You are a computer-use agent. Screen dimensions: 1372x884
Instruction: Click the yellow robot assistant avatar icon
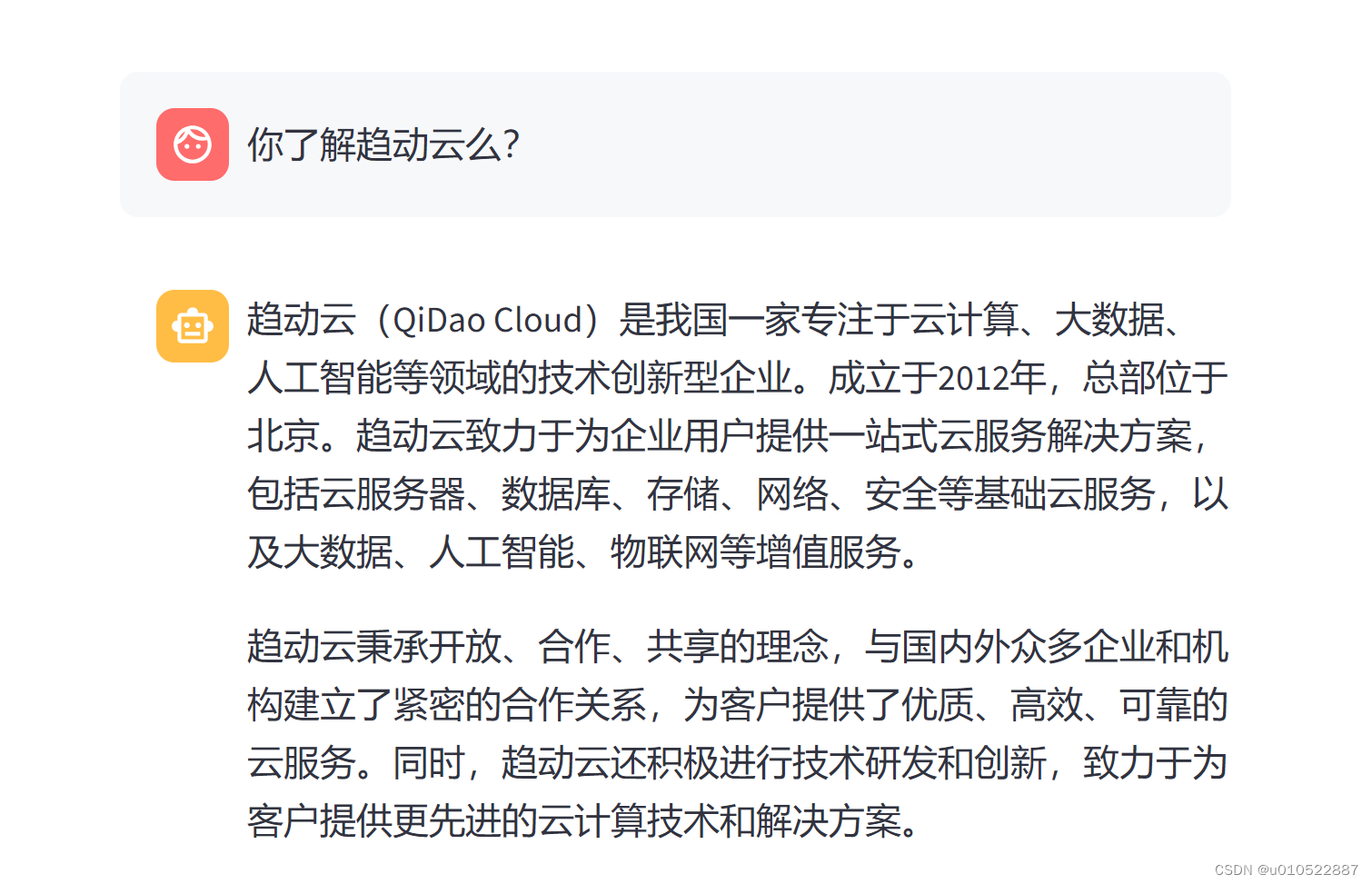click(193, 326)
